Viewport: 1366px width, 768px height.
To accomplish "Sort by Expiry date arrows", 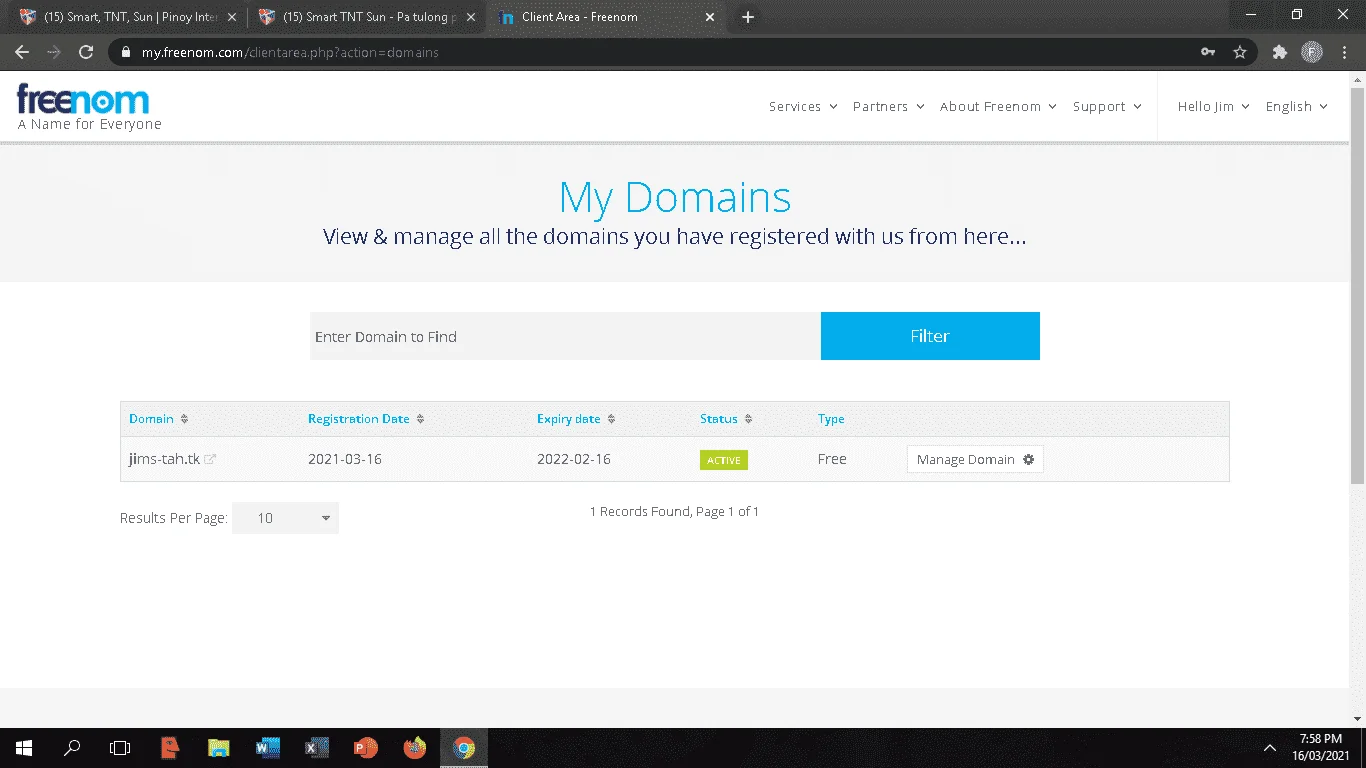I will pos(611,419).
